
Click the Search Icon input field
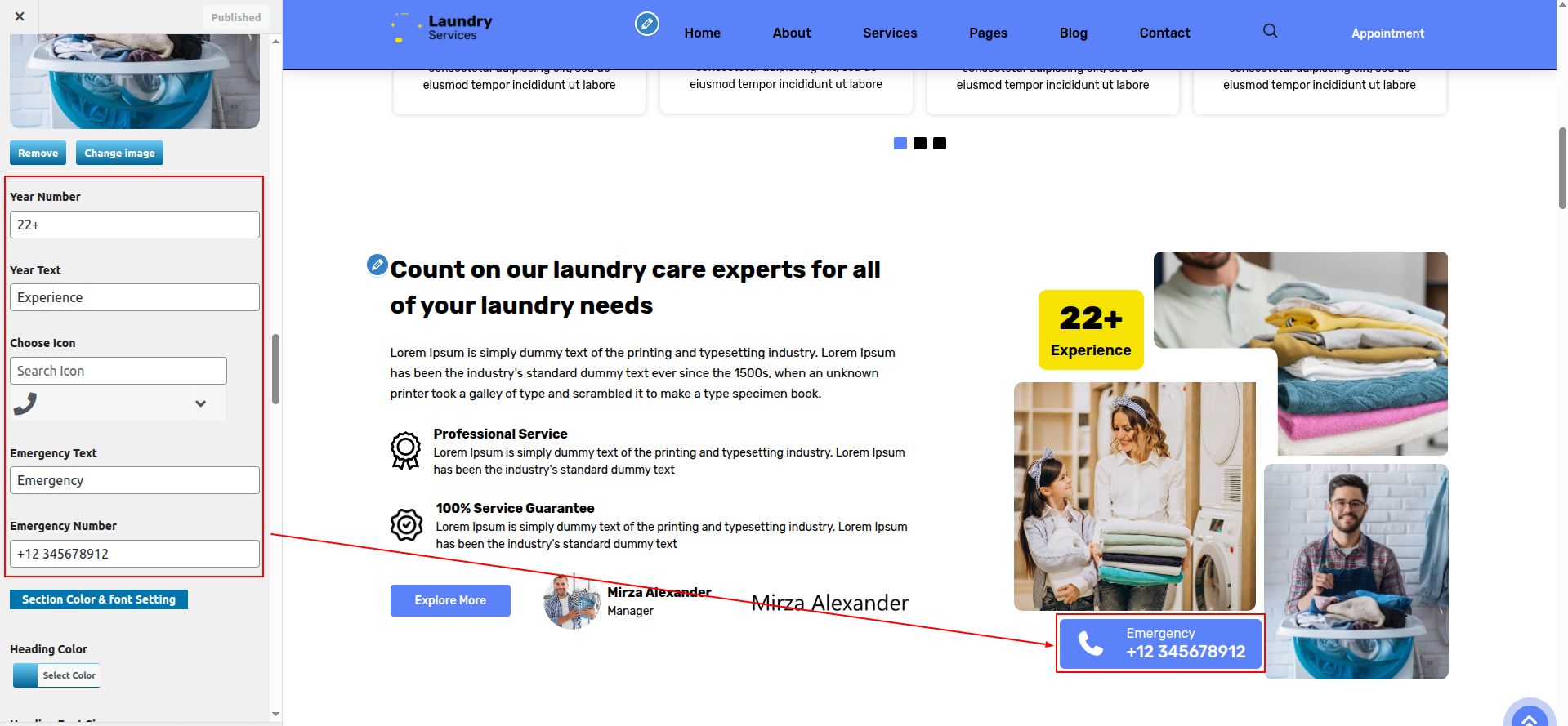click(x=118, y=371)
